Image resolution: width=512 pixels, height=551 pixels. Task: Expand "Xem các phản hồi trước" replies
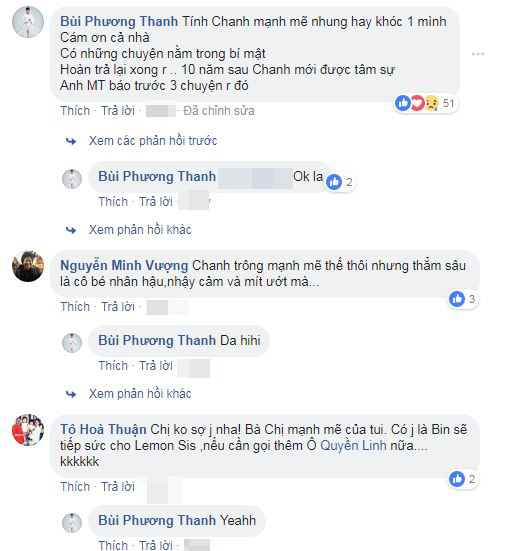[x=153, y=141]
